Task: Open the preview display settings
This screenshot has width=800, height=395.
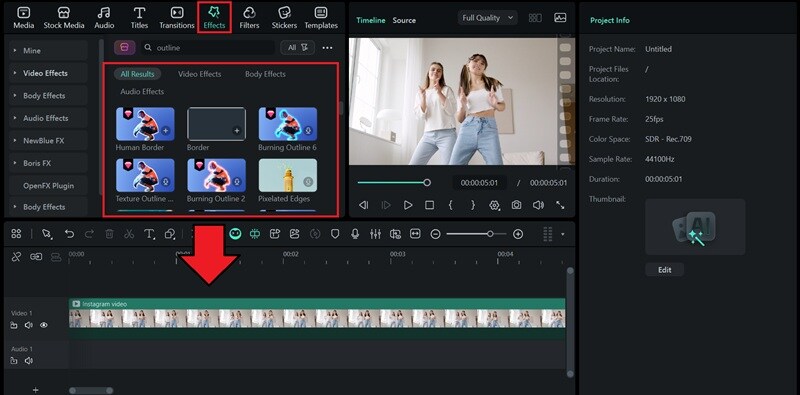Action: point(494,205)
